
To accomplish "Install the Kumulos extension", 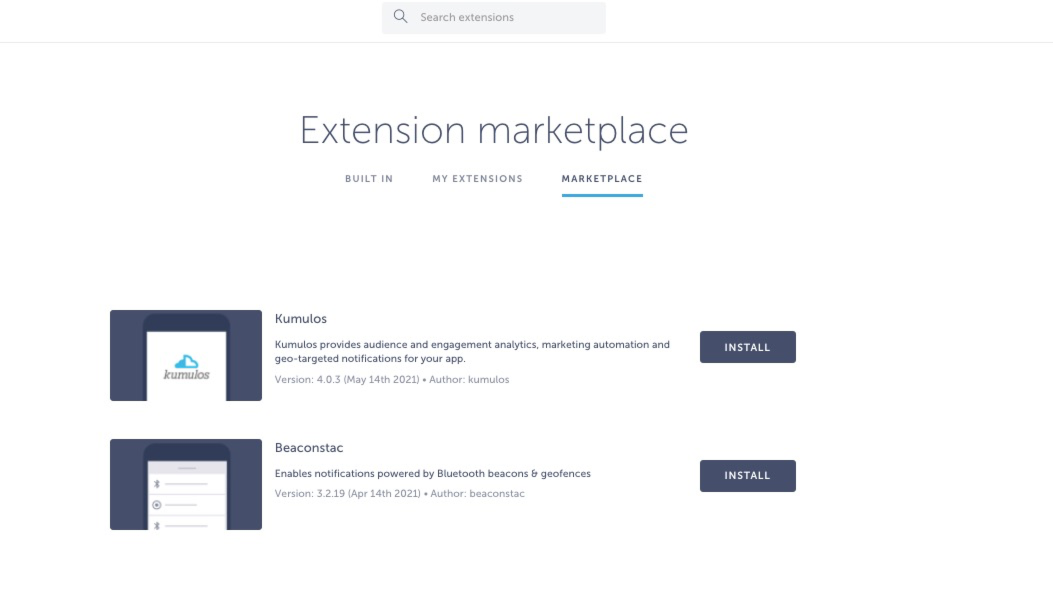I will click(747, 347).
